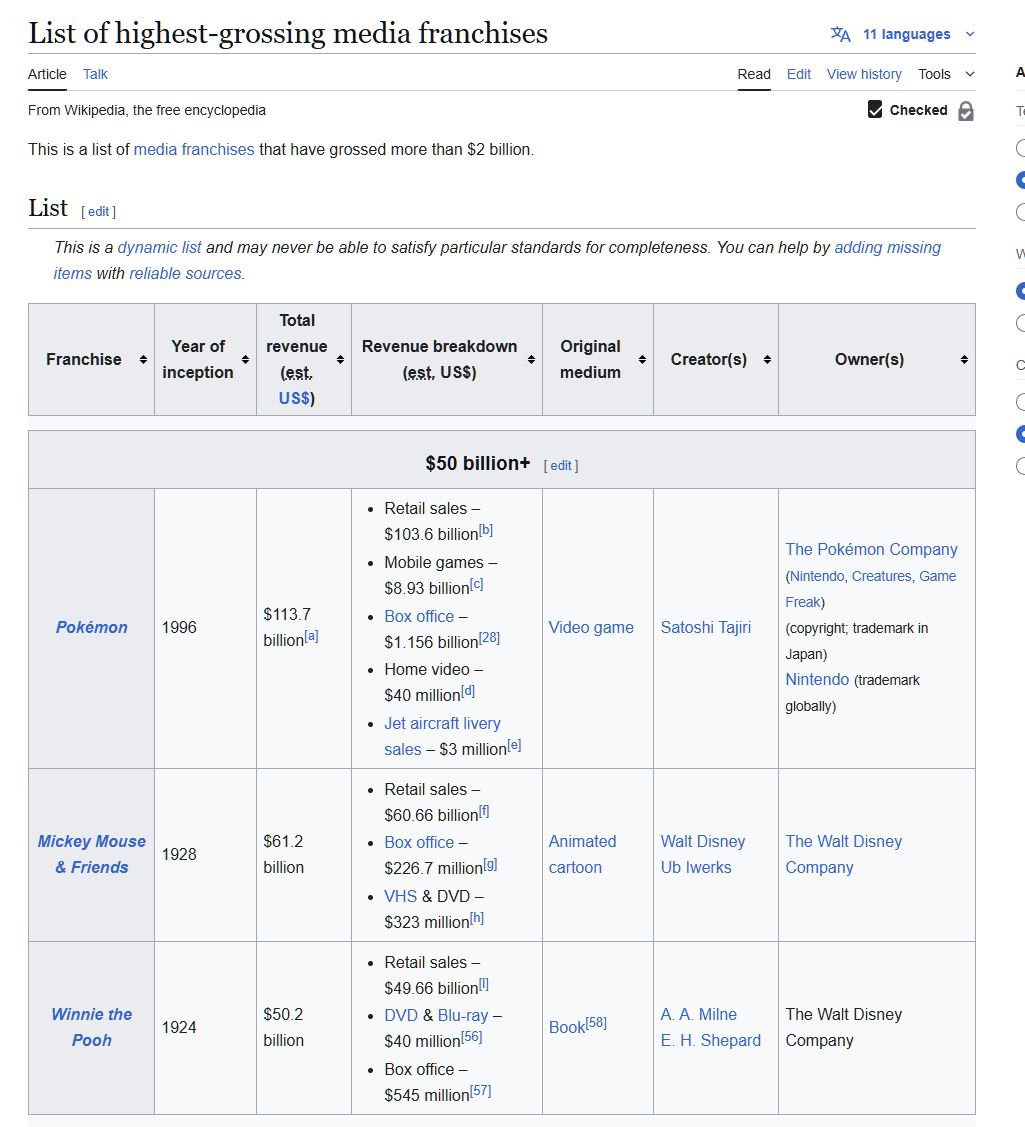Open the Ub Iwerks link
The height and width of the screenshot is (1127, 1025).
pos(696,868)
